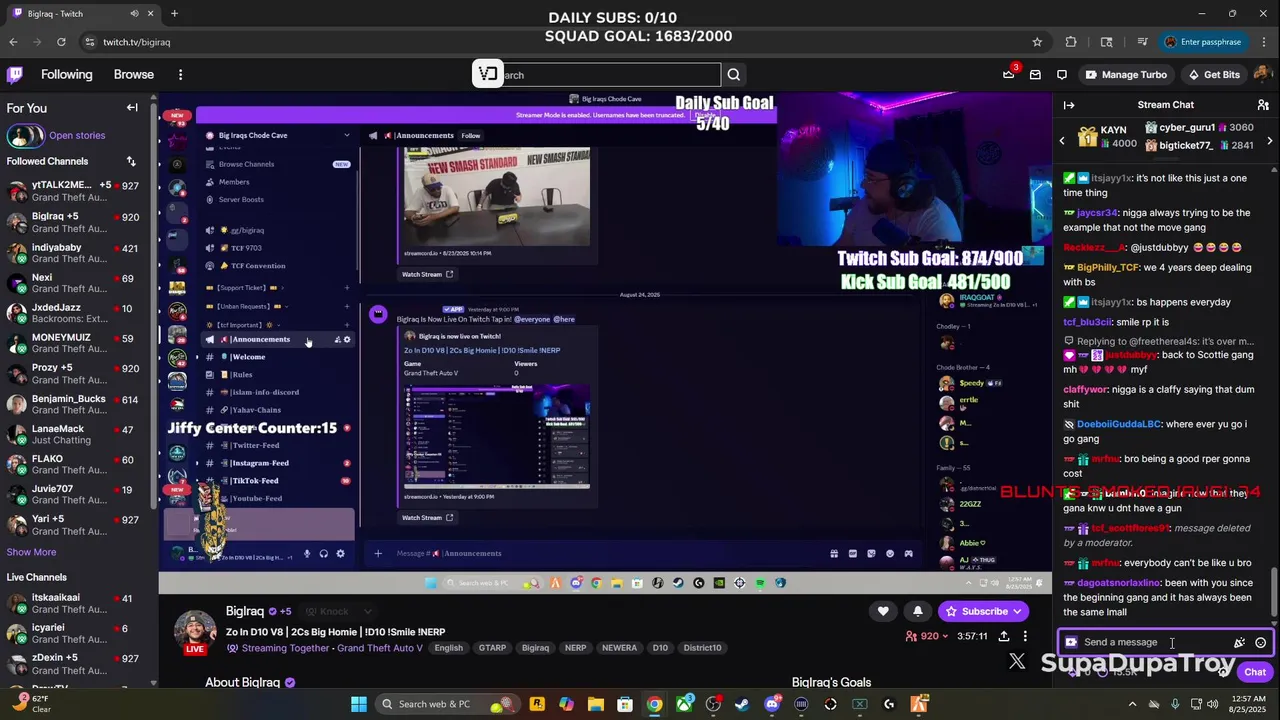Select the BigIraq - Twitch browser tab

[82, 14]
